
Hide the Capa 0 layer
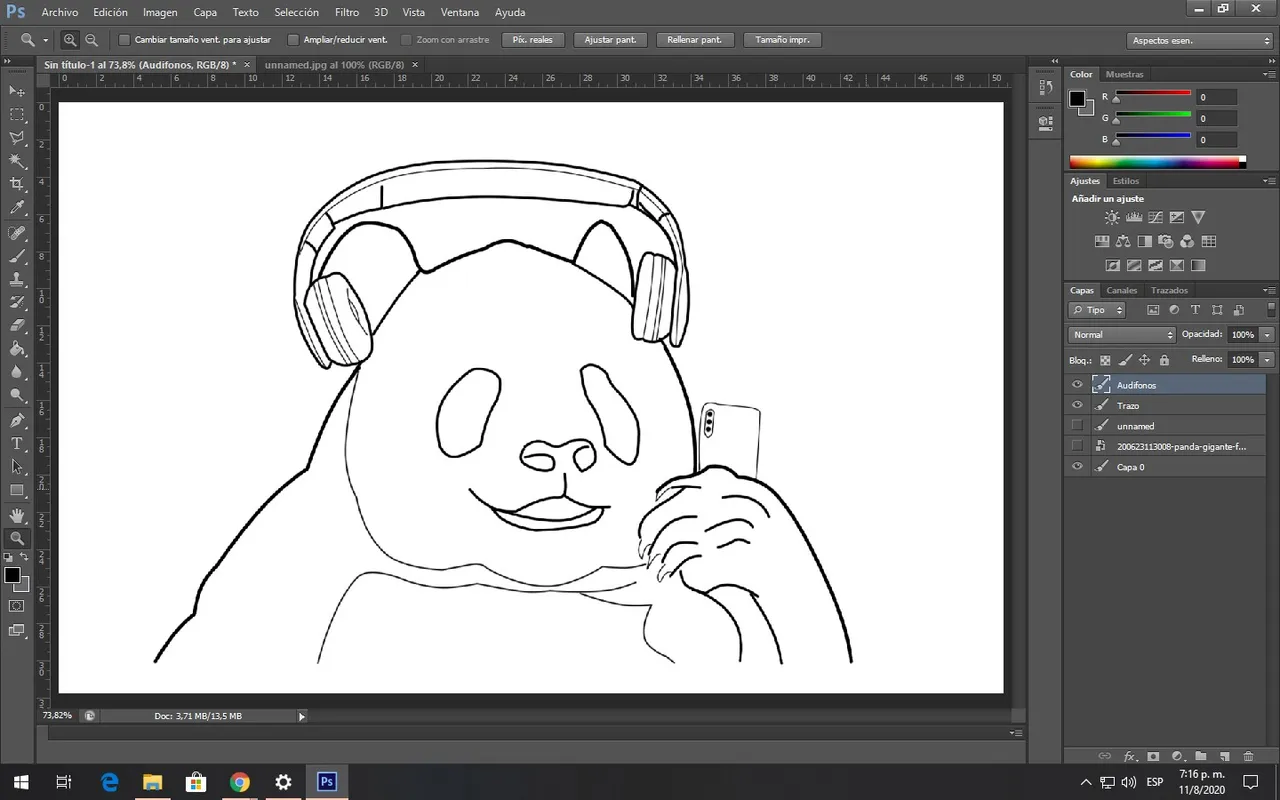coord(1077,467)
